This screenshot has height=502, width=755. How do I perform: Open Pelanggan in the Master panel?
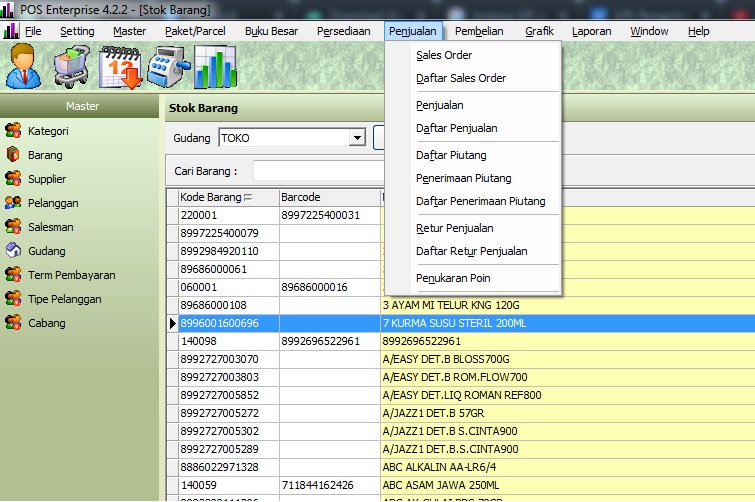click(x=53, y=203)
